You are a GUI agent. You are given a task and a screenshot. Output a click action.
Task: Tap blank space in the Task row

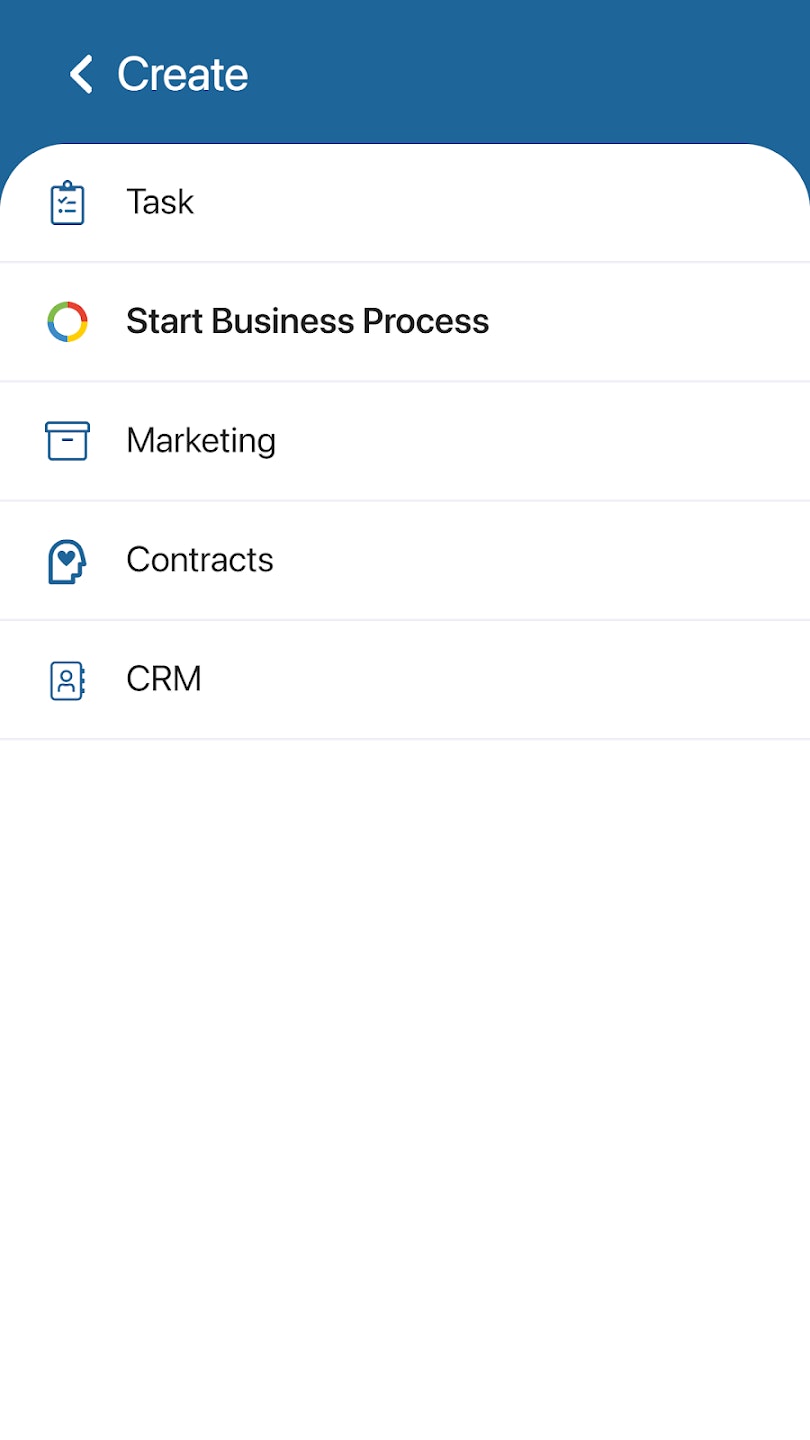click(x=550, y=203)
